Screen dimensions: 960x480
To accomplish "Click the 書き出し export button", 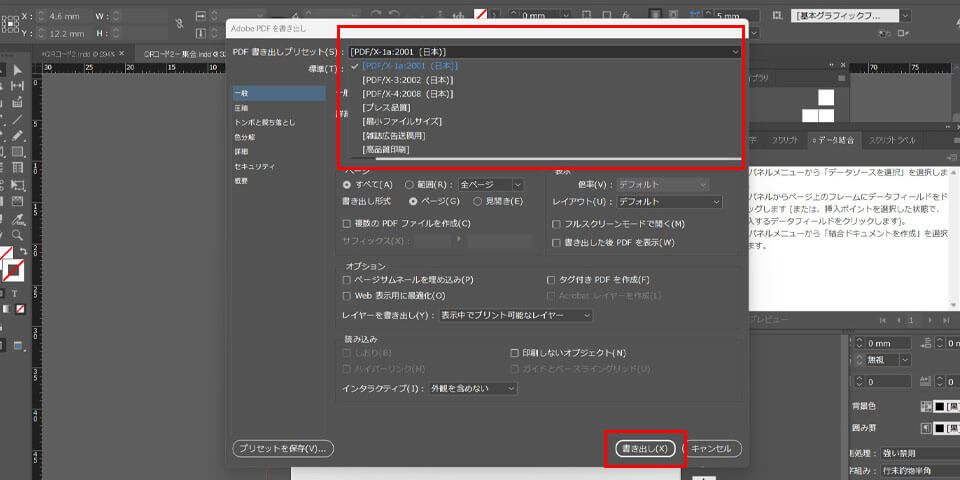I will tap(645, 448).
